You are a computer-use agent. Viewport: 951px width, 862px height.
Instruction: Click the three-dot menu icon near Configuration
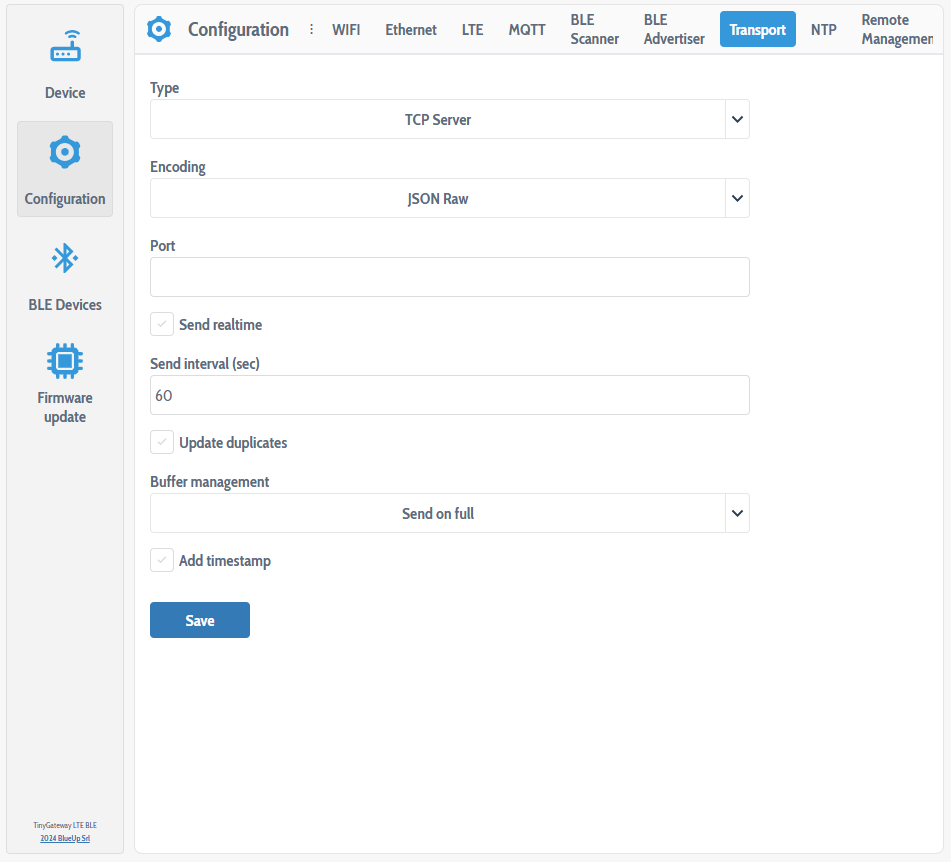(311, 30)
